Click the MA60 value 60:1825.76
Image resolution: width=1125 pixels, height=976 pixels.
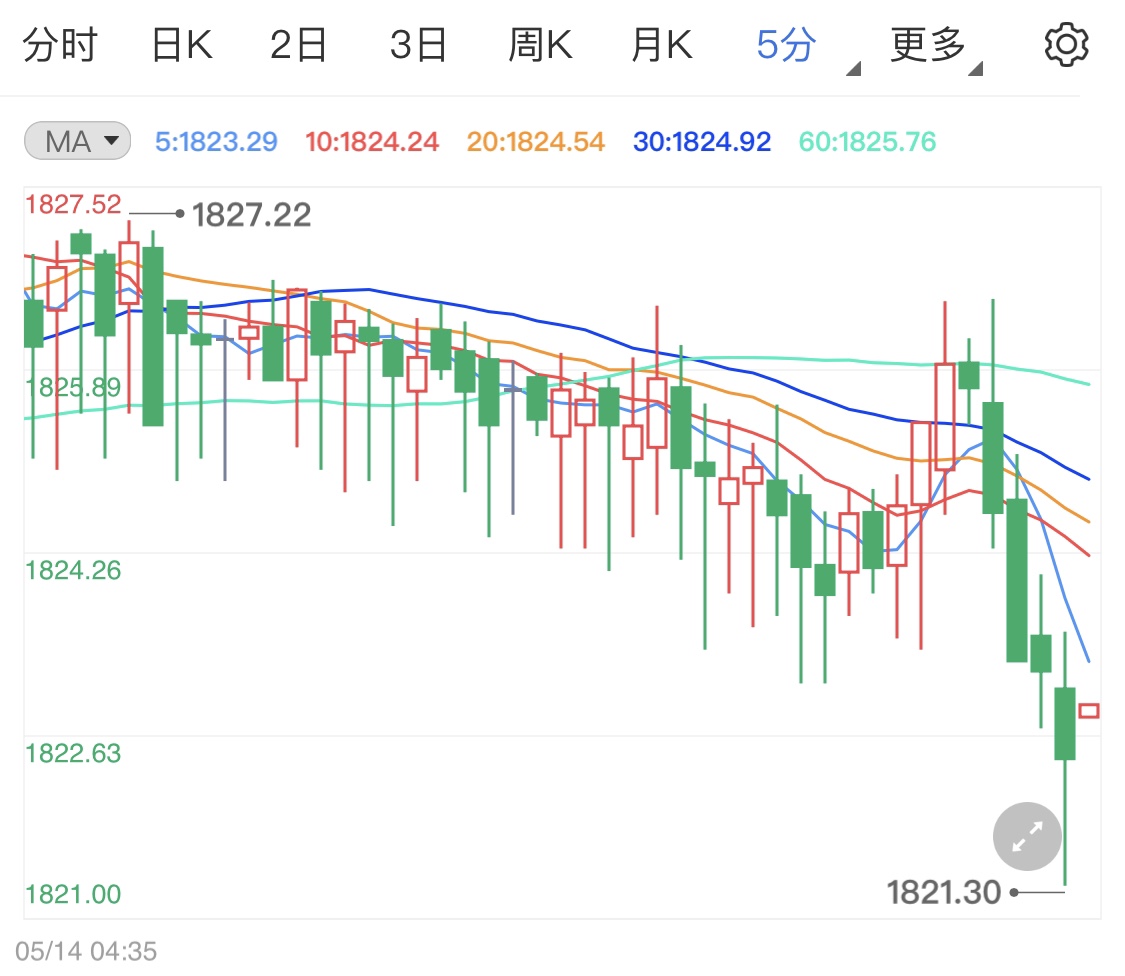(x=867, y=141)
